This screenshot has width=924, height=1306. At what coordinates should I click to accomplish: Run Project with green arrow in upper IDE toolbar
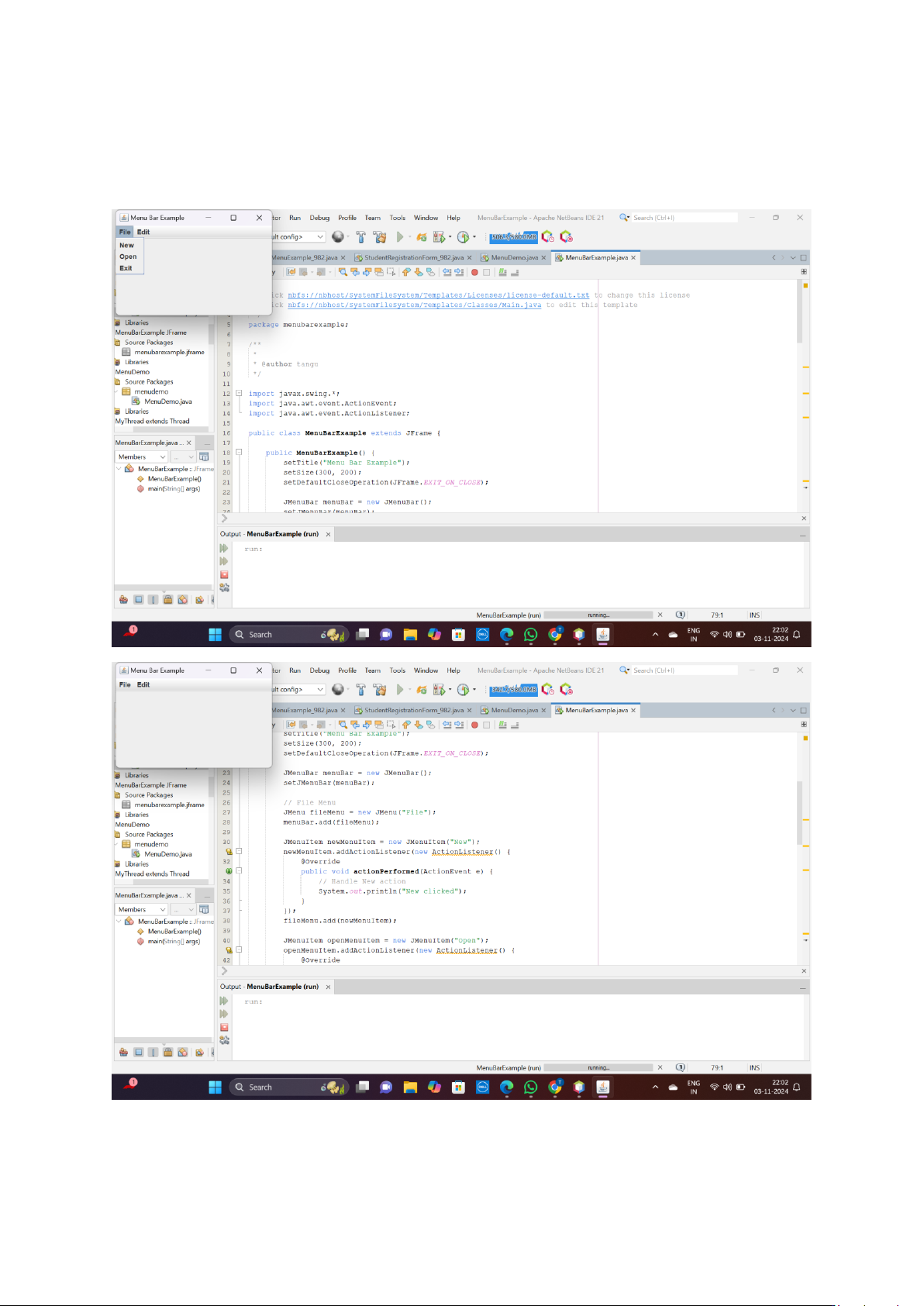(x=400, y=237)
